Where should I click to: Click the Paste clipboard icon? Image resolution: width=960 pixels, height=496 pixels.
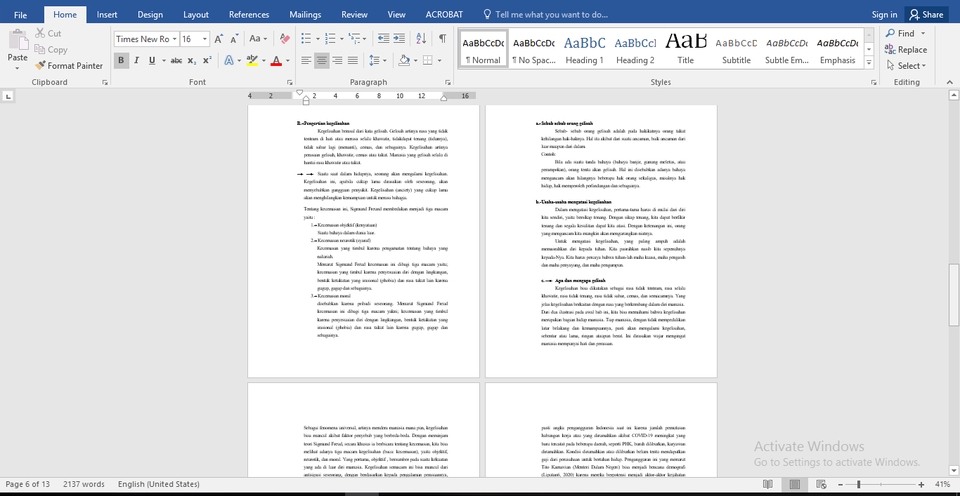[x=17, y=40]
